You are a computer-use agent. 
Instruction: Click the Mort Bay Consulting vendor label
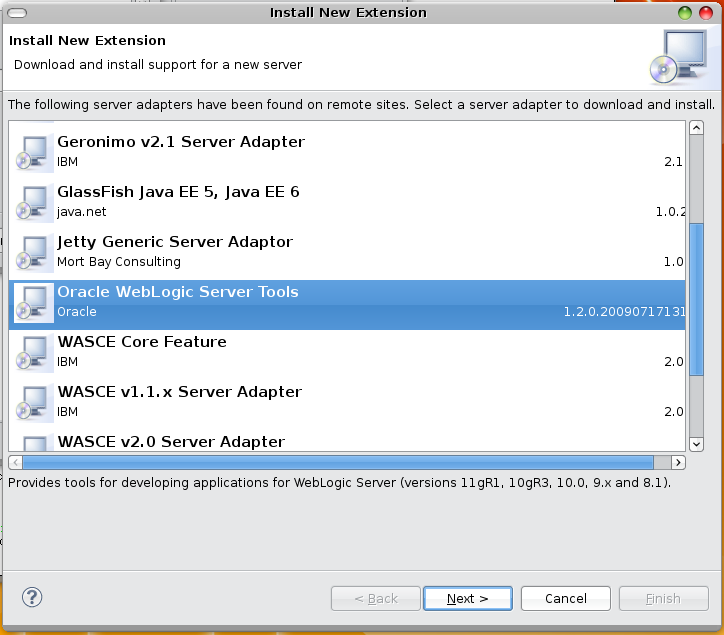click(x=119, y=262)
